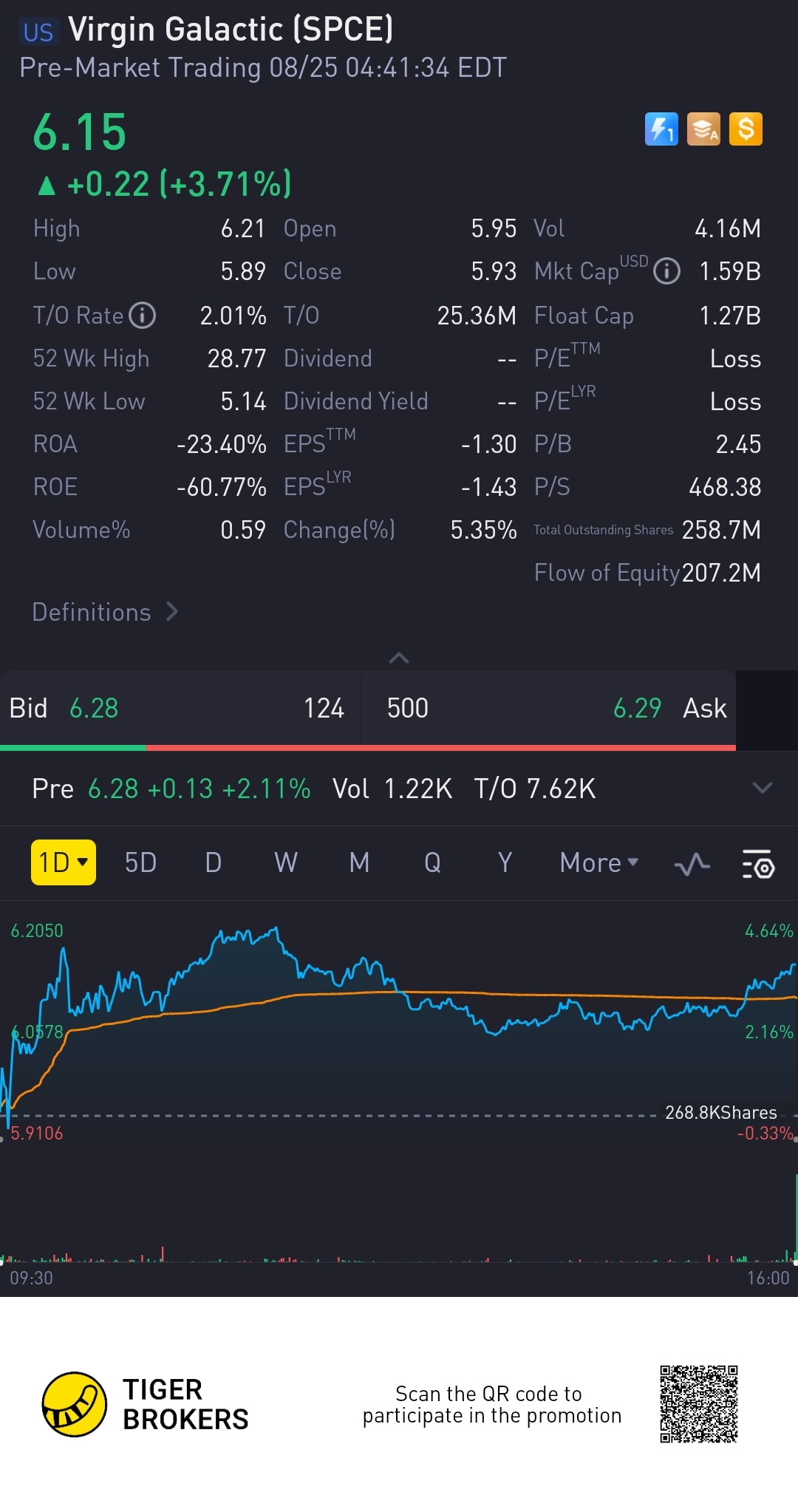Switch chart to Y yearly tab
Image resolution: width=798 pixels, height=1512 pixels.
(x=505, y=862)
